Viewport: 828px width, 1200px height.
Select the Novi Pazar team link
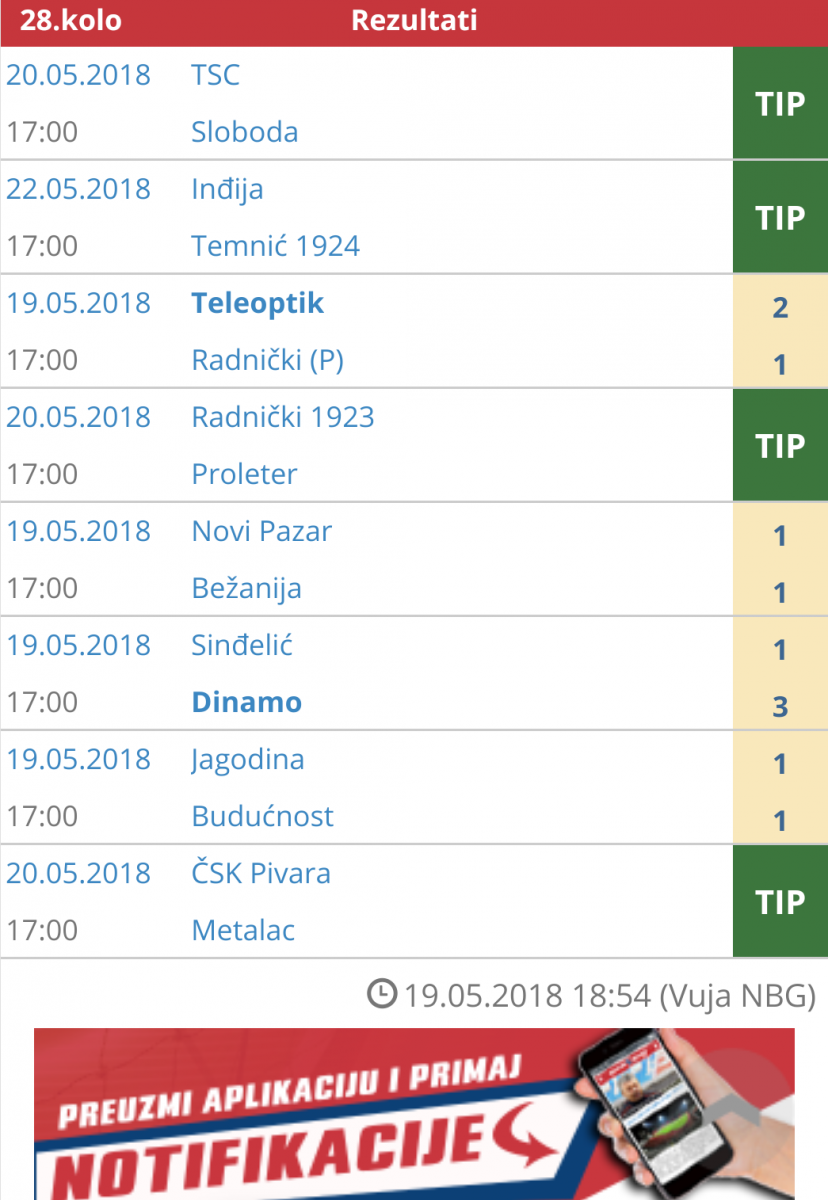coord(262,531)
